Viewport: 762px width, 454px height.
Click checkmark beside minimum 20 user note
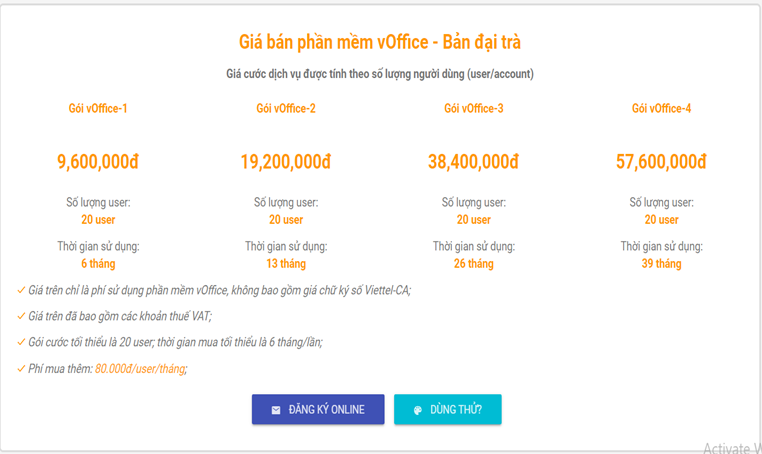pyautogui.click(x=21, y=342)
